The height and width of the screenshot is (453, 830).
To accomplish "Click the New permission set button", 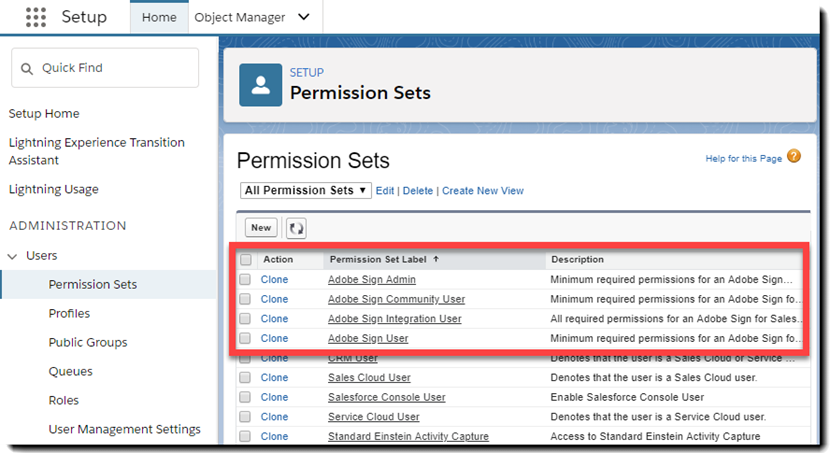I will point(261,228).
